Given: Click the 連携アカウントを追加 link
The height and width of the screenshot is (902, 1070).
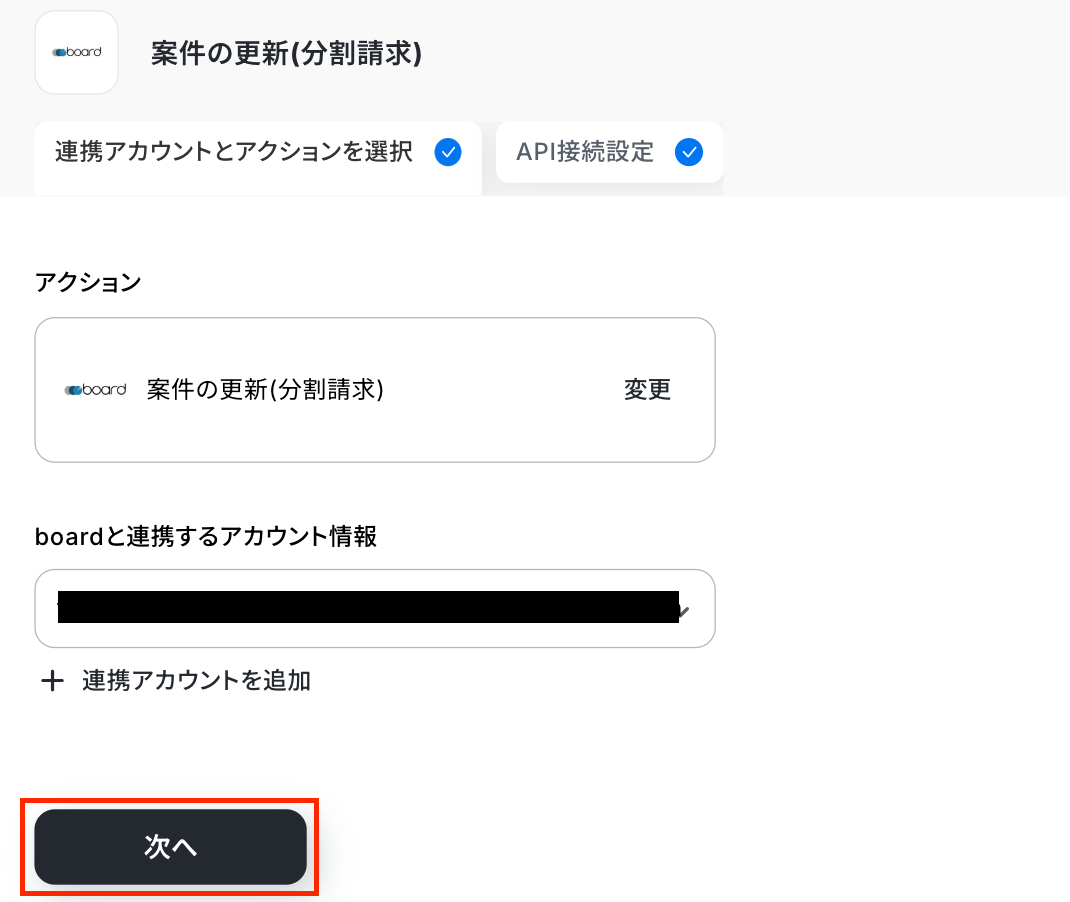Looking at the screenshot, I should pos(196,682).
